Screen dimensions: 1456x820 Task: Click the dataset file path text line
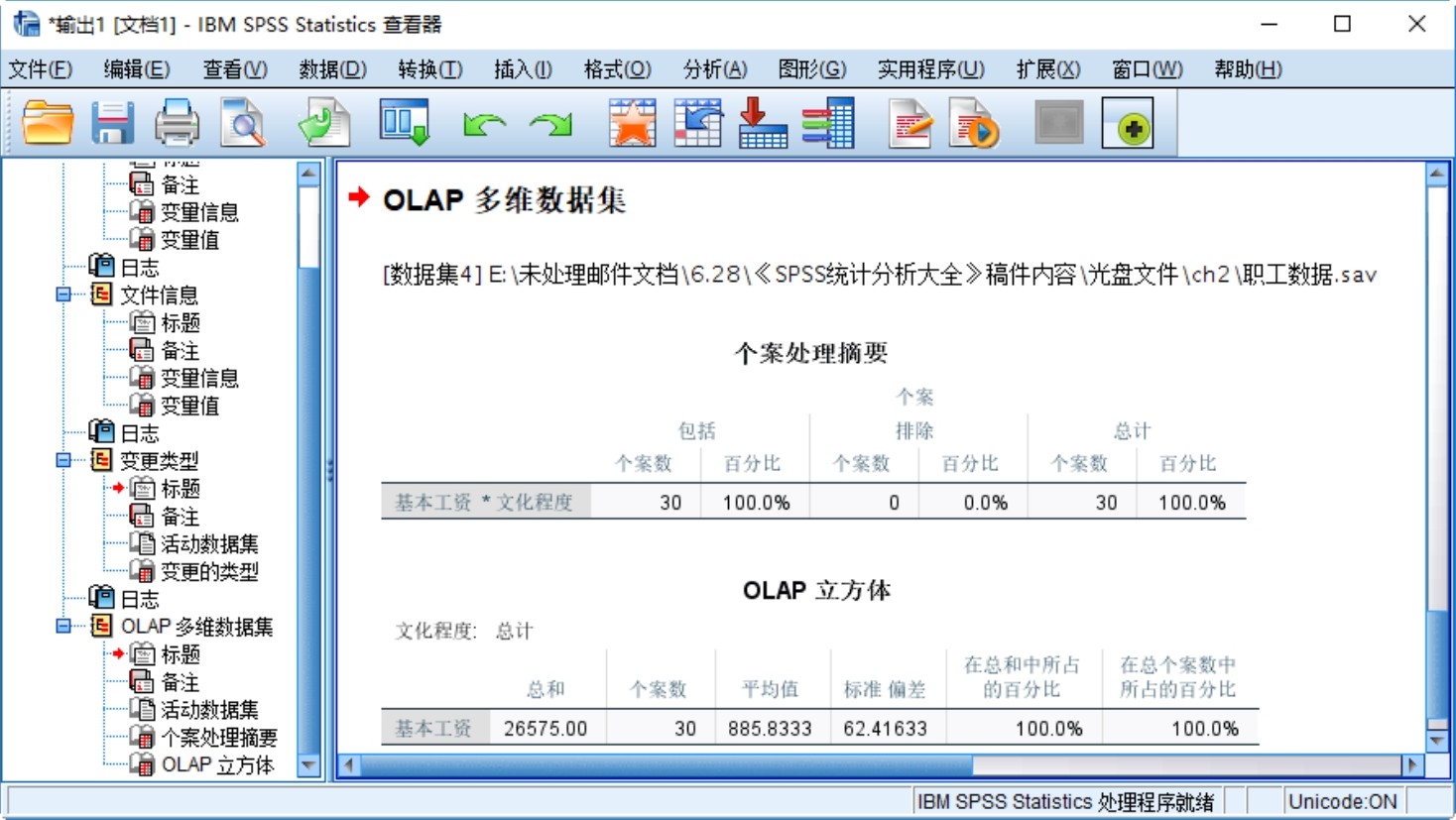880,275
